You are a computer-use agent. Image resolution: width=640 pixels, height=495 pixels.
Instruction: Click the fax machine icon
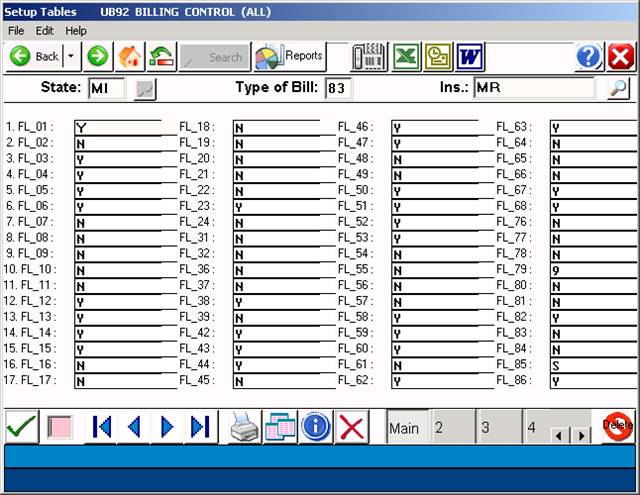369,57
